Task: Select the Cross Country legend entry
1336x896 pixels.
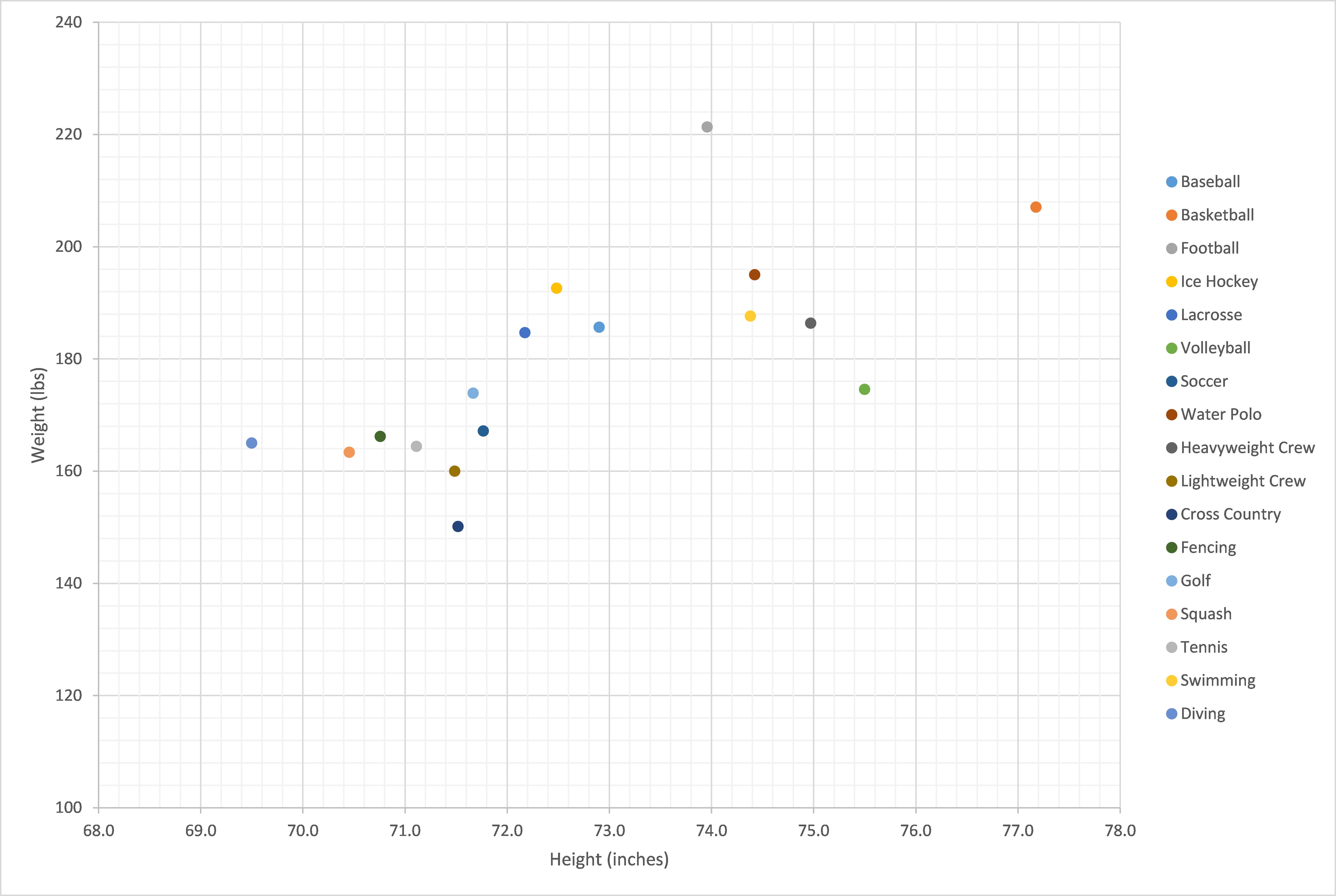Action: [x=1223, y=514]
